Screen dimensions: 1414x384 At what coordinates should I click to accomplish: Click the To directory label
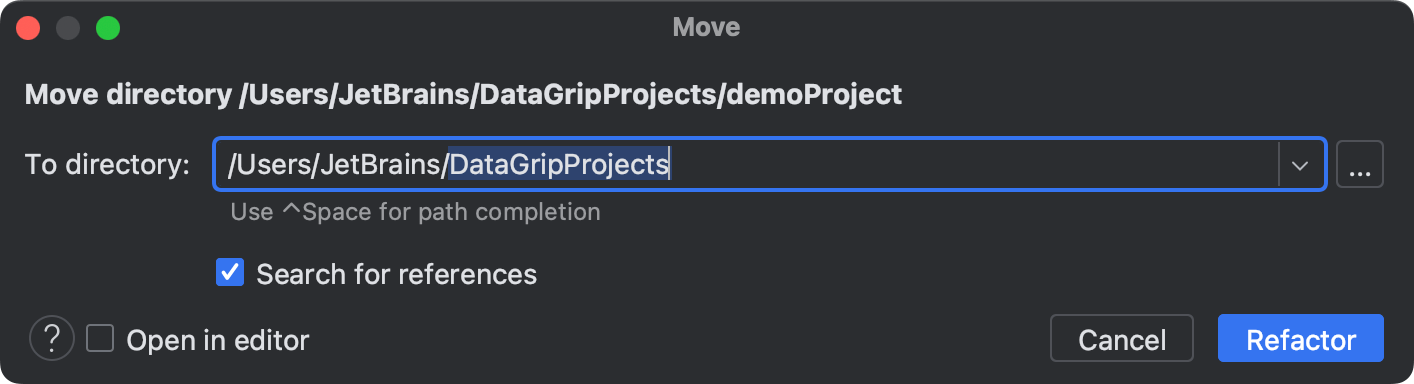(107, 165)
